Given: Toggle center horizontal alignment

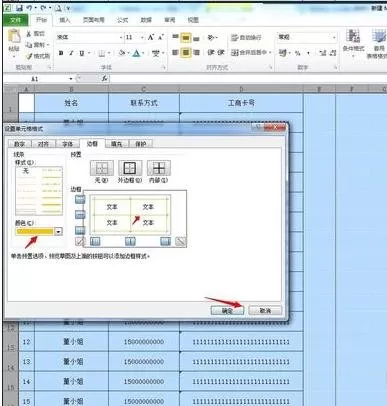Looking at the screenshot, I should pos(186,53).
